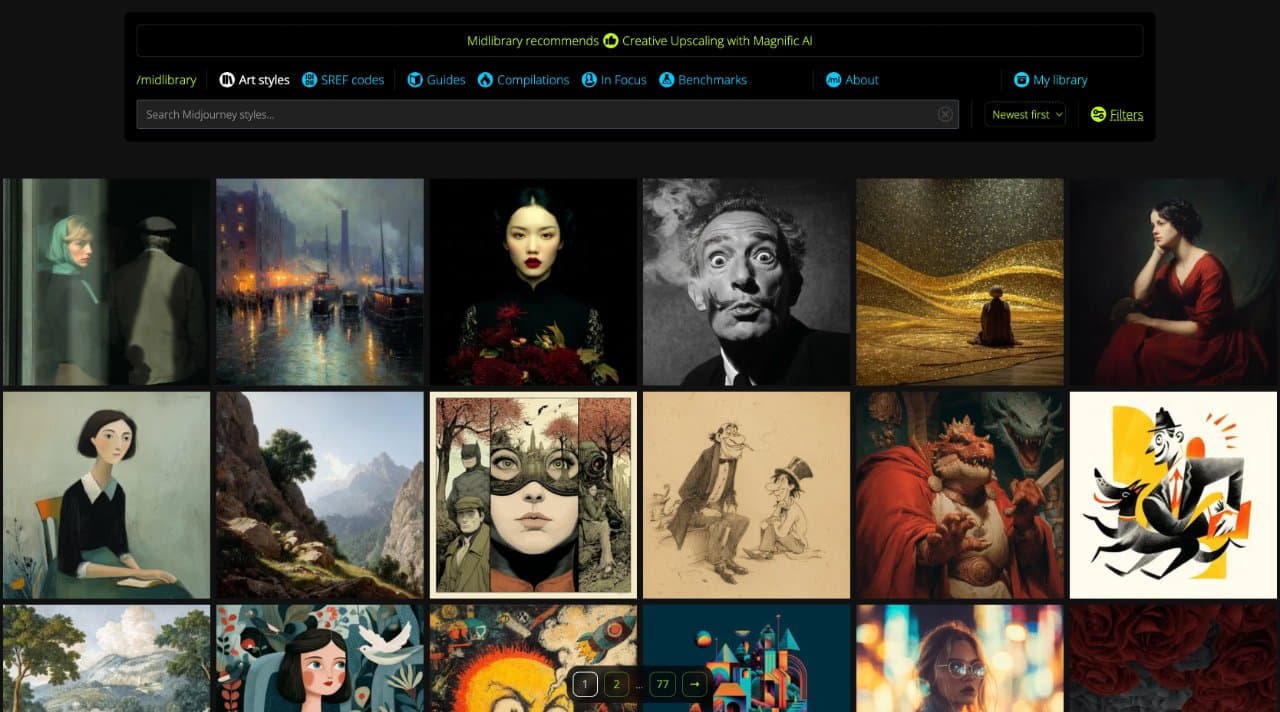
Task: Open bob-haired woman at table painting
Action: [x=107, y=495]
